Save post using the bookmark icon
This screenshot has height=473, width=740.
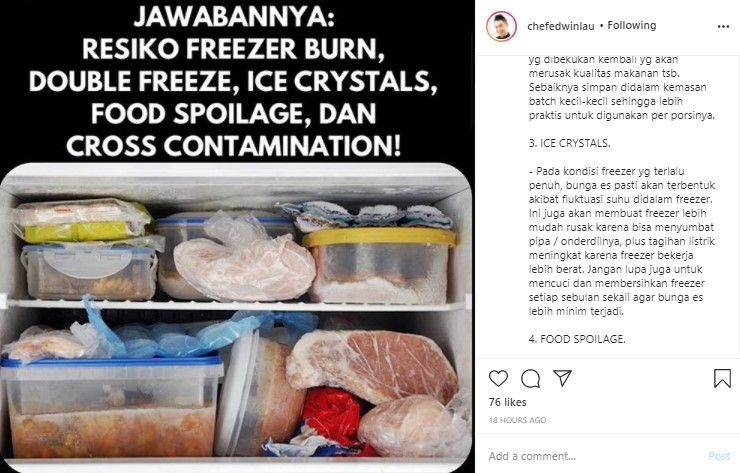click(x=722, y=379)
